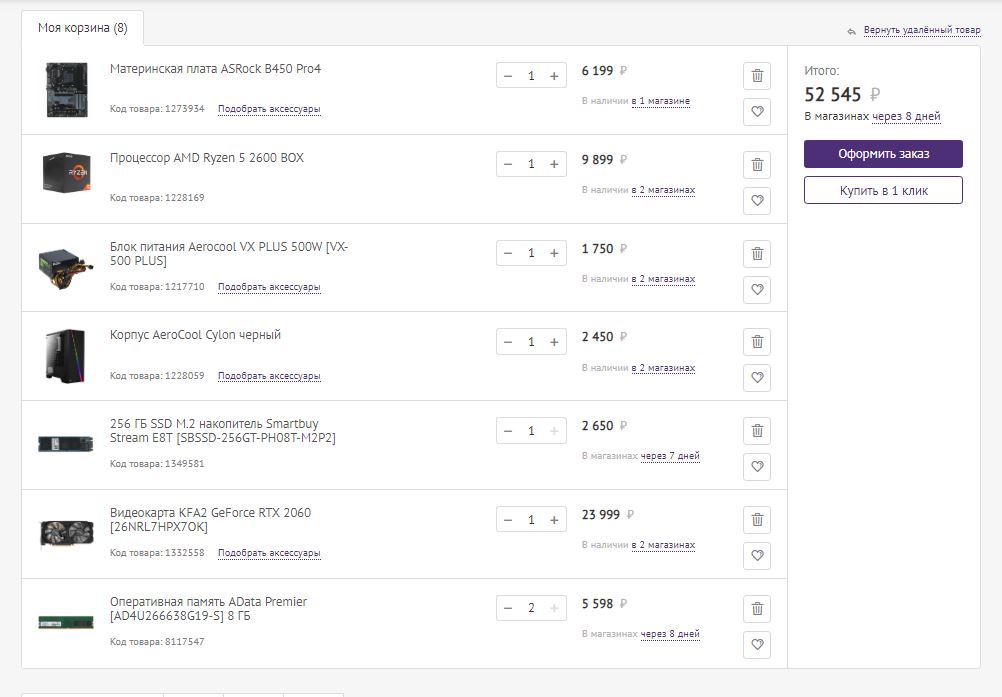Remove AMD Ryzen 5 2600 BOX item
Image resolution: width=1002 pixels, height=697 pixels.
[x=757, y=165]
